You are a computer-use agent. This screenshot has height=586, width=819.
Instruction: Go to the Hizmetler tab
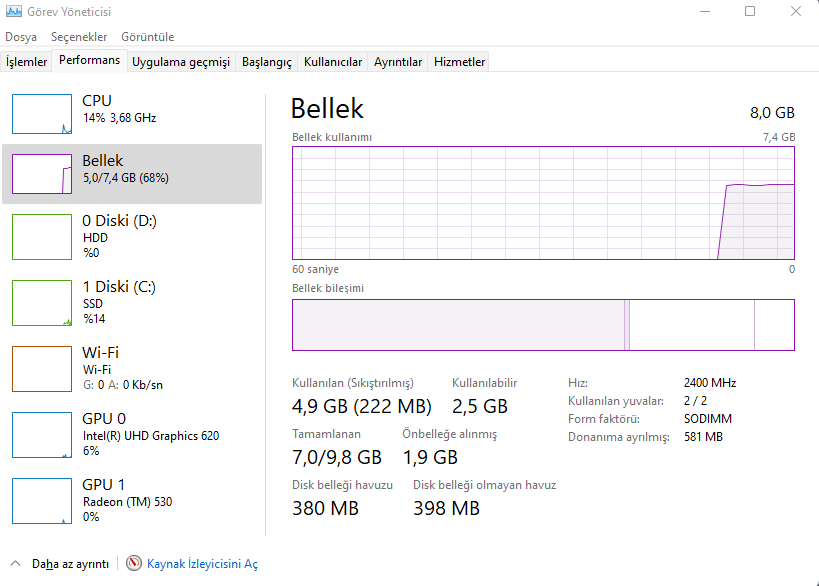coord(460,62)
